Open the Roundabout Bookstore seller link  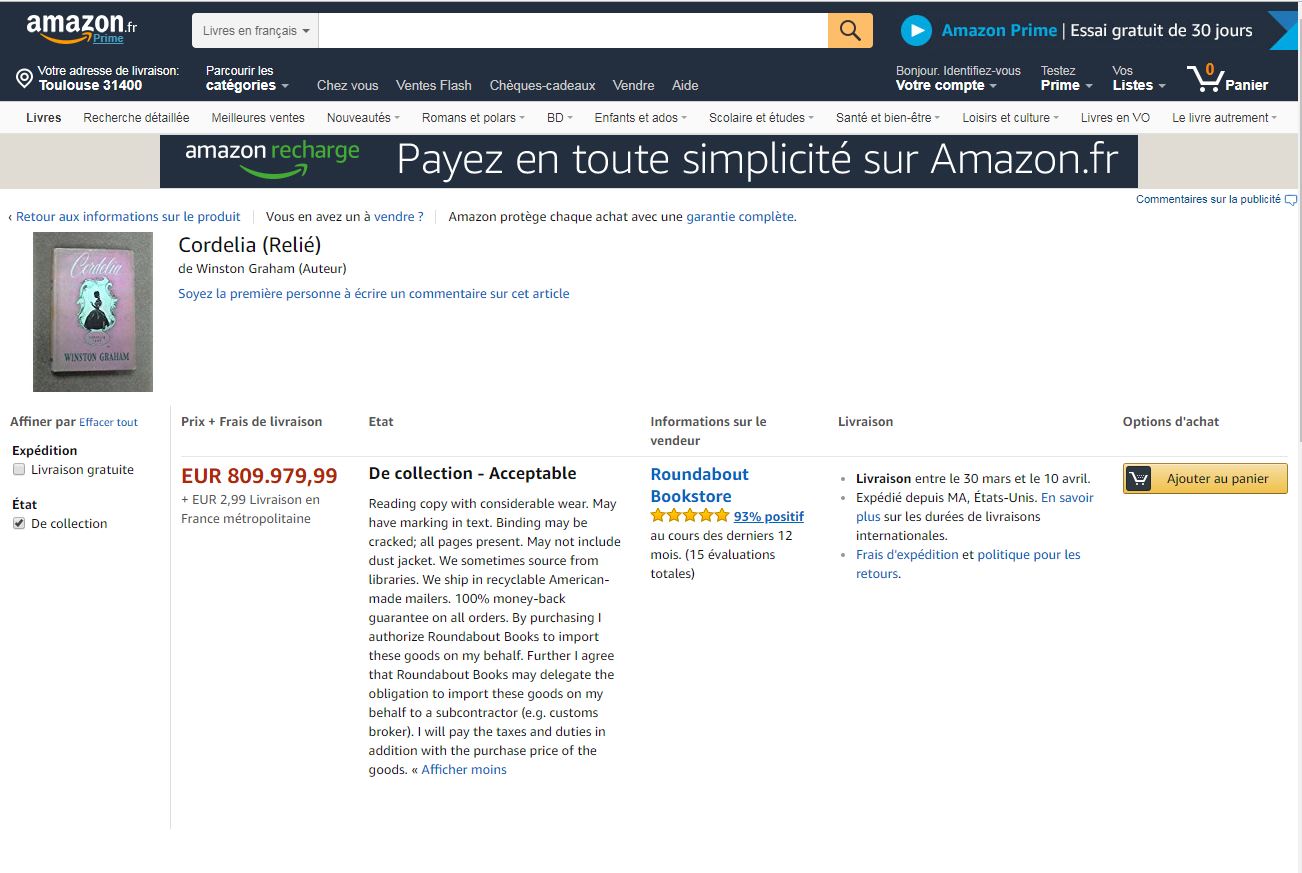pos(700,485)
